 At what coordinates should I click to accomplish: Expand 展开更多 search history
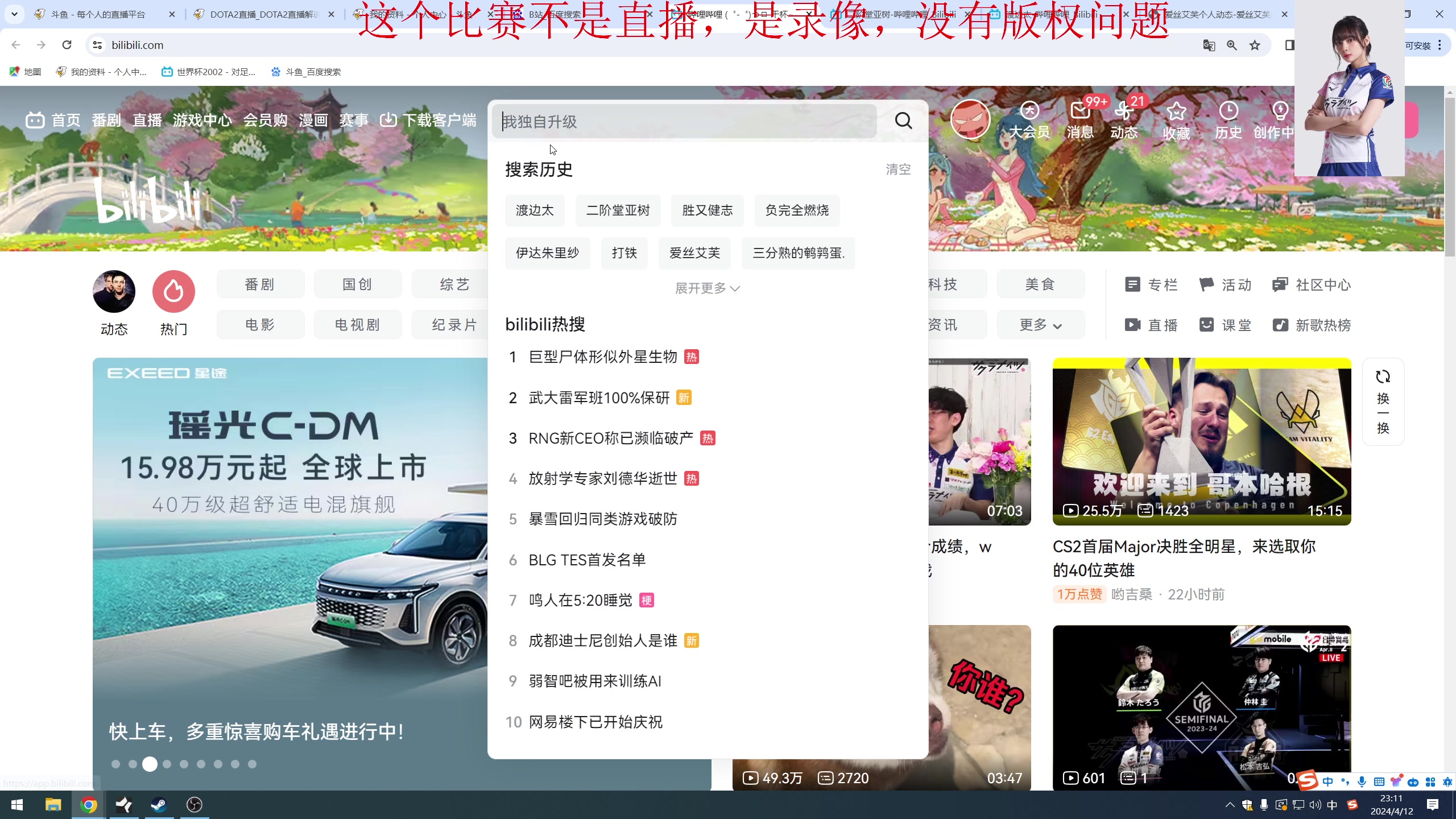(x=707, y=288)
